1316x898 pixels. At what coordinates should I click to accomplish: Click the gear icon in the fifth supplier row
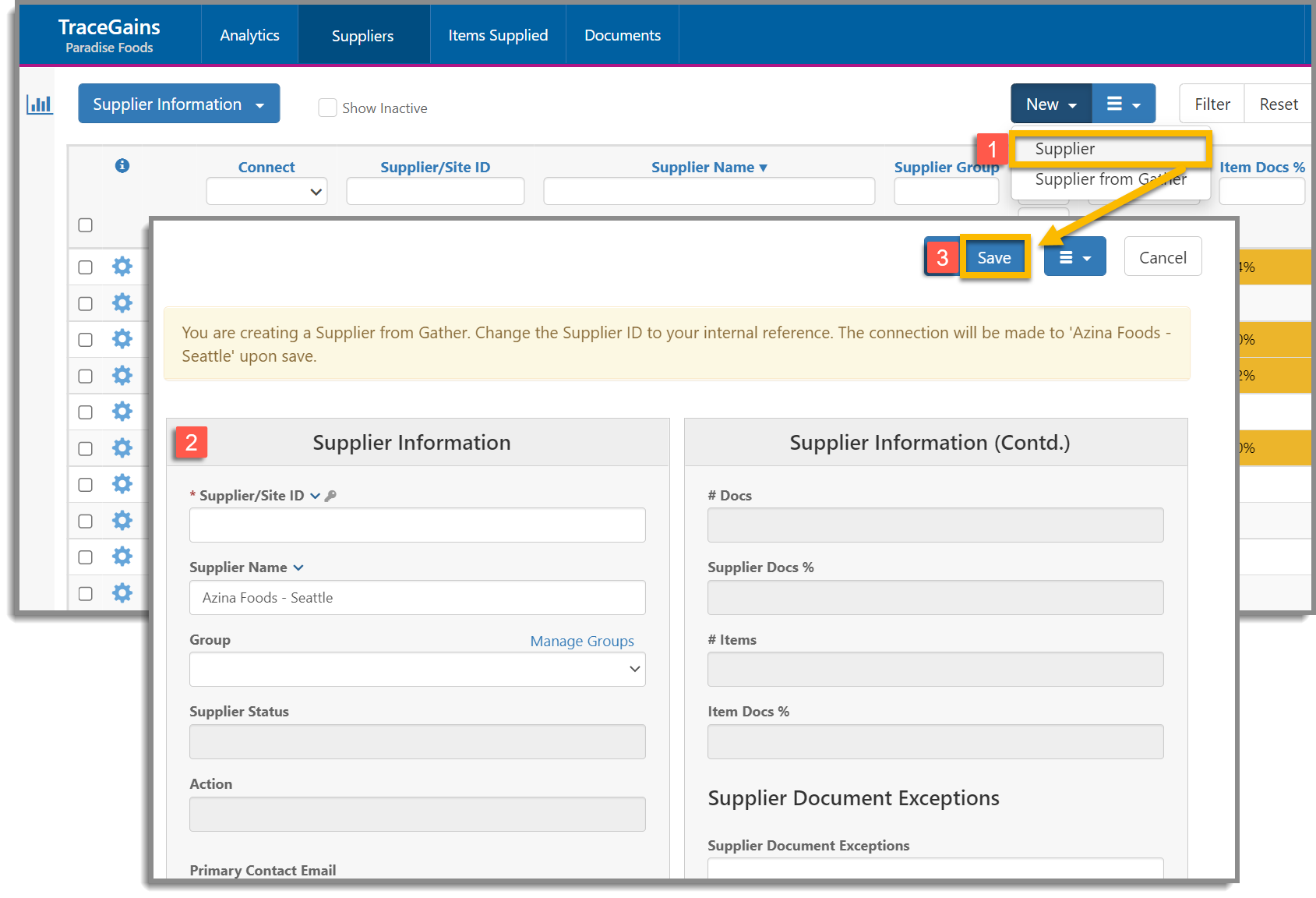pyautogui.click(x=122, y=412)
